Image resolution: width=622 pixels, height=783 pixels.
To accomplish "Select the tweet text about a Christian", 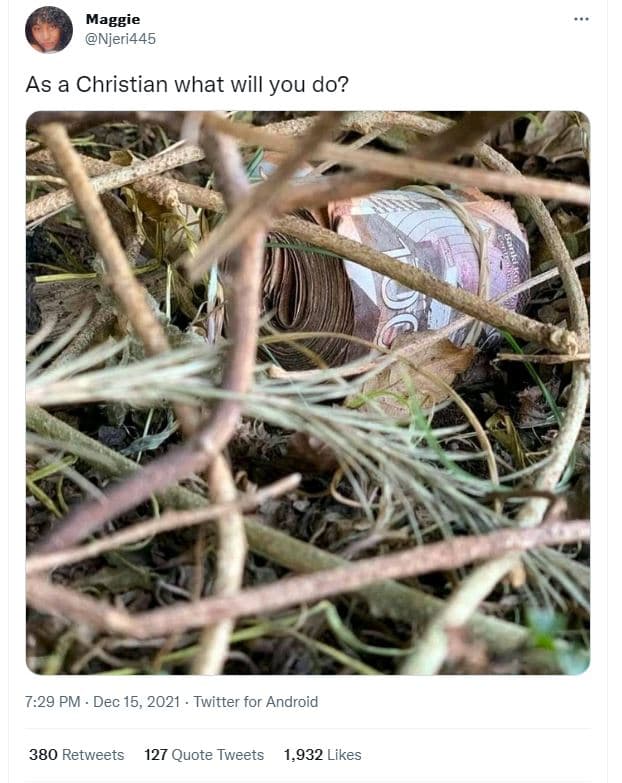I will (187, 84).
